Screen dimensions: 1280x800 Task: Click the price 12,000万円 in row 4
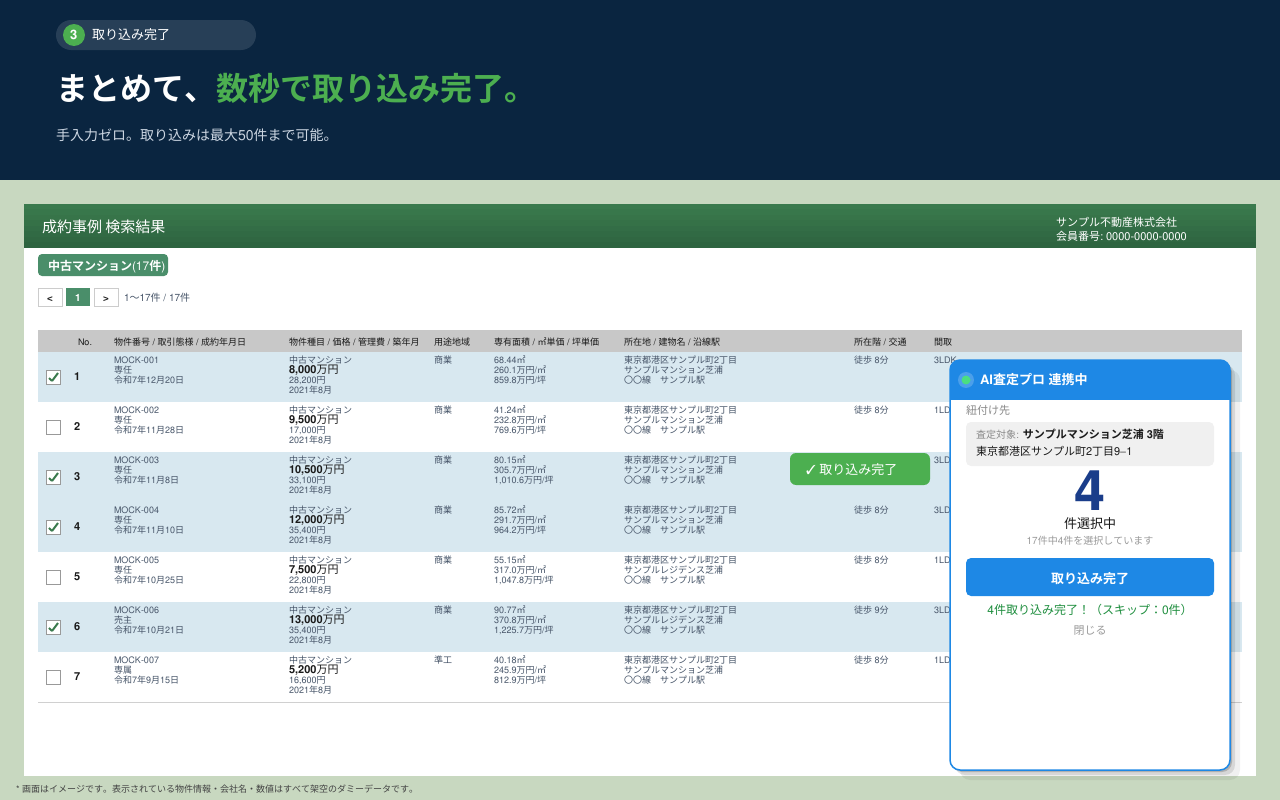click(317, 519)
